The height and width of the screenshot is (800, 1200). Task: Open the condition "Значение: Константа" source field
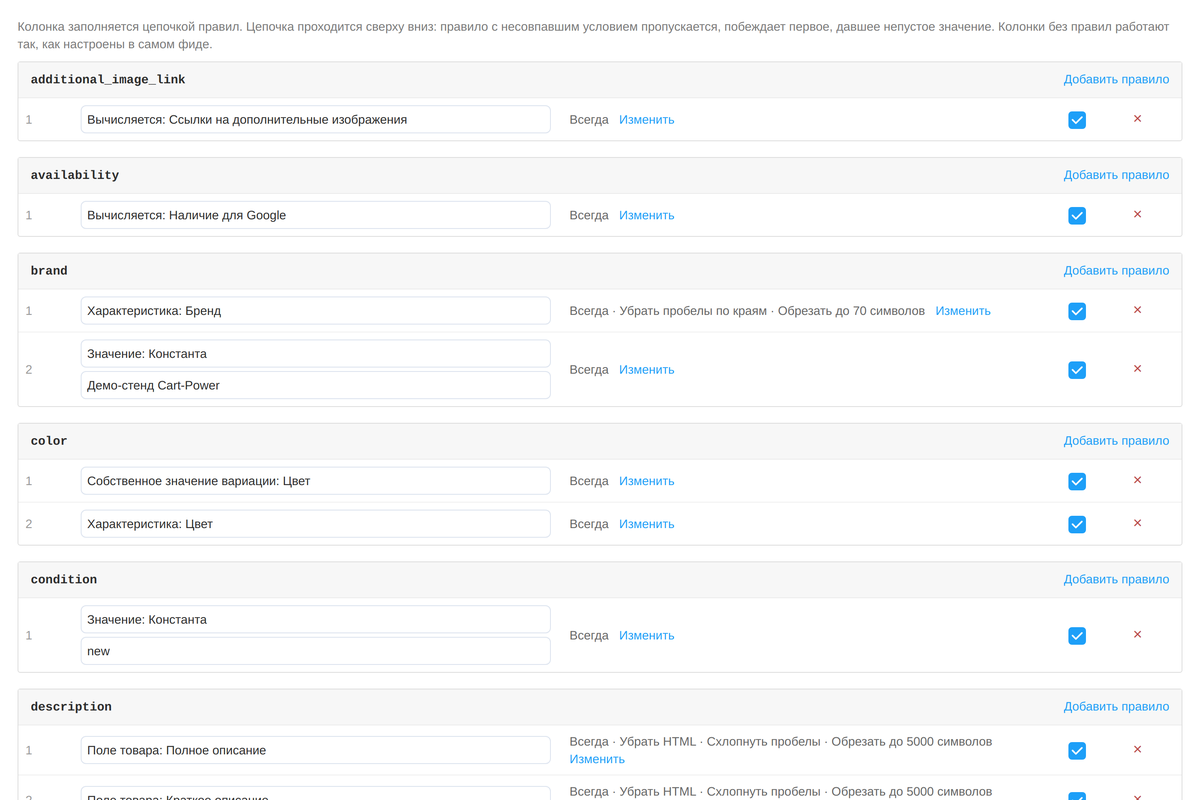[316, 620]
